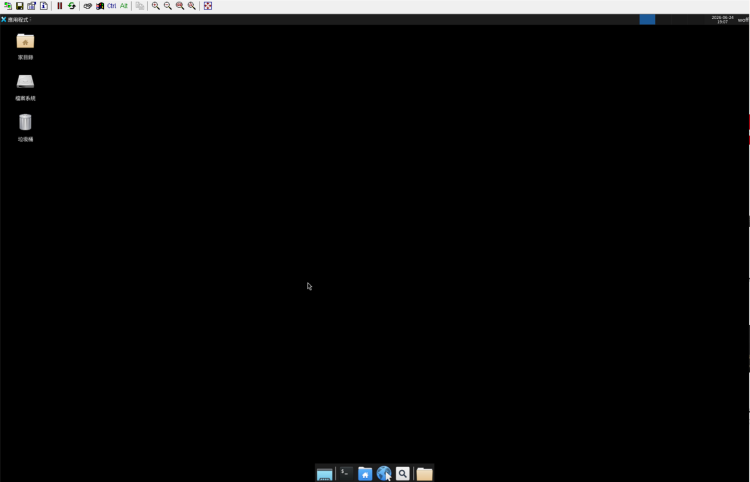Send Ctrl+Alt+Del using the keys icon

tap(88, 6)
